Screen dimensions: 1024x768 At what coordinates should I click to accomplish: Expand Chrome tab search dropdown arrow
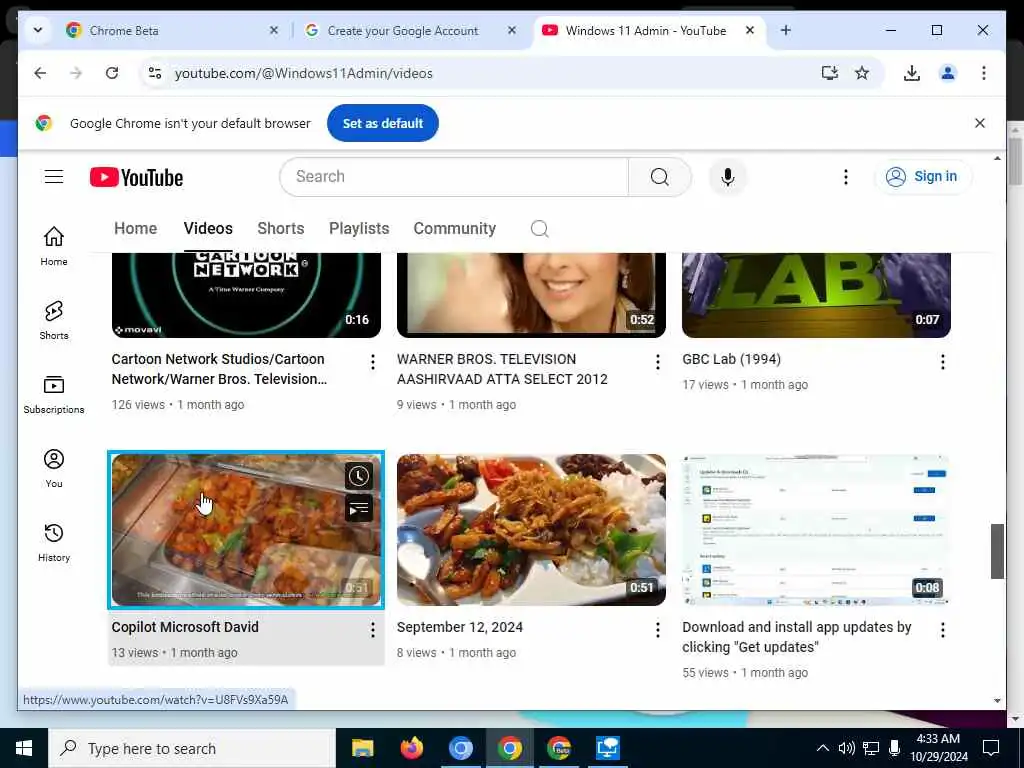pyautogui.click(x=38, y=30)
